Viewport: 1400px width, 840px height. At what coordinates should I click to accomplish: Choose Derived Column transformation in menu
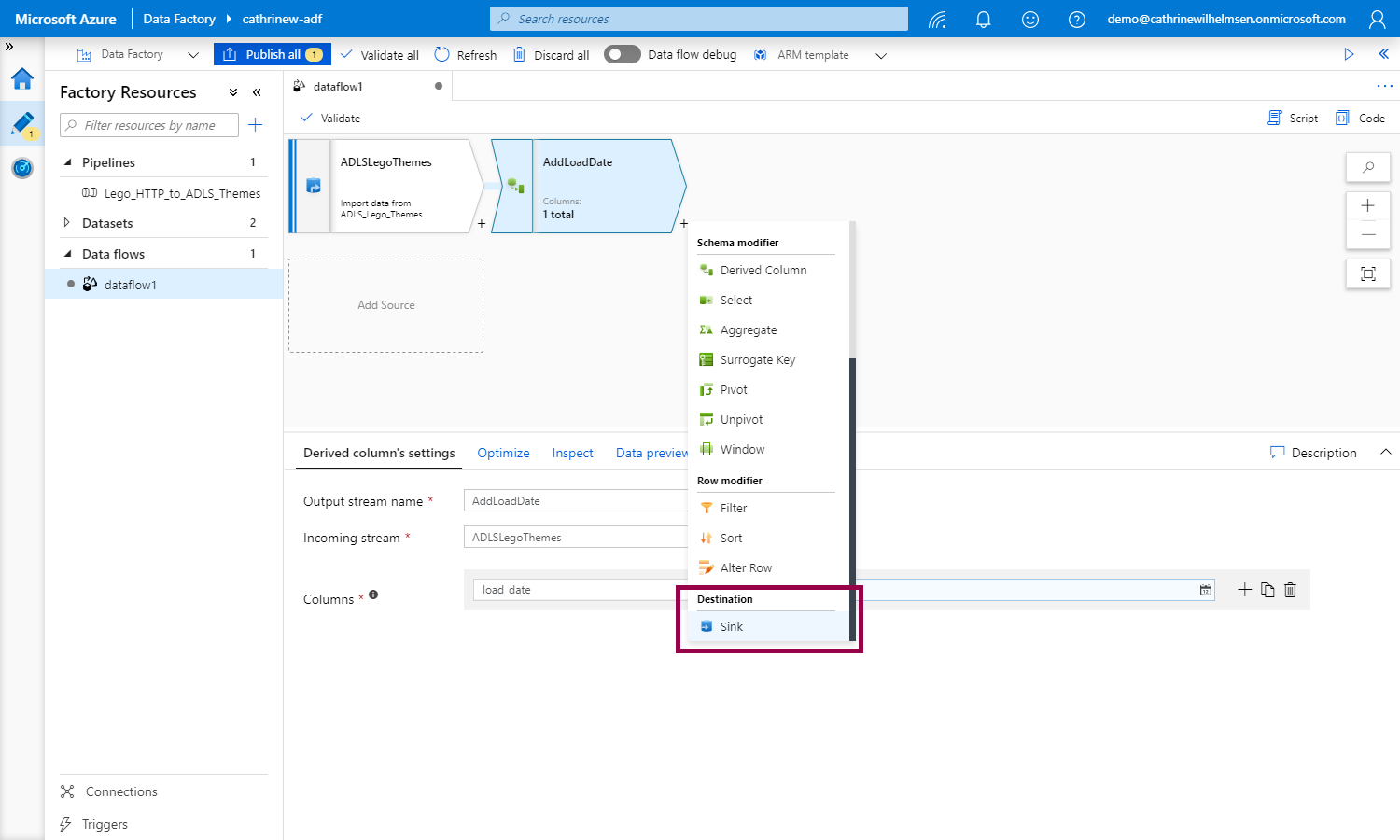pyautogui.click(x=763, y=270)
